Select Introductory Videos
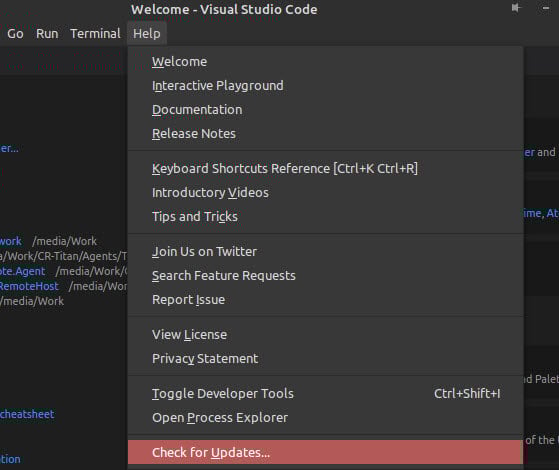The height and width of the screenshot is (470, 559). click(x=325, y=193)
